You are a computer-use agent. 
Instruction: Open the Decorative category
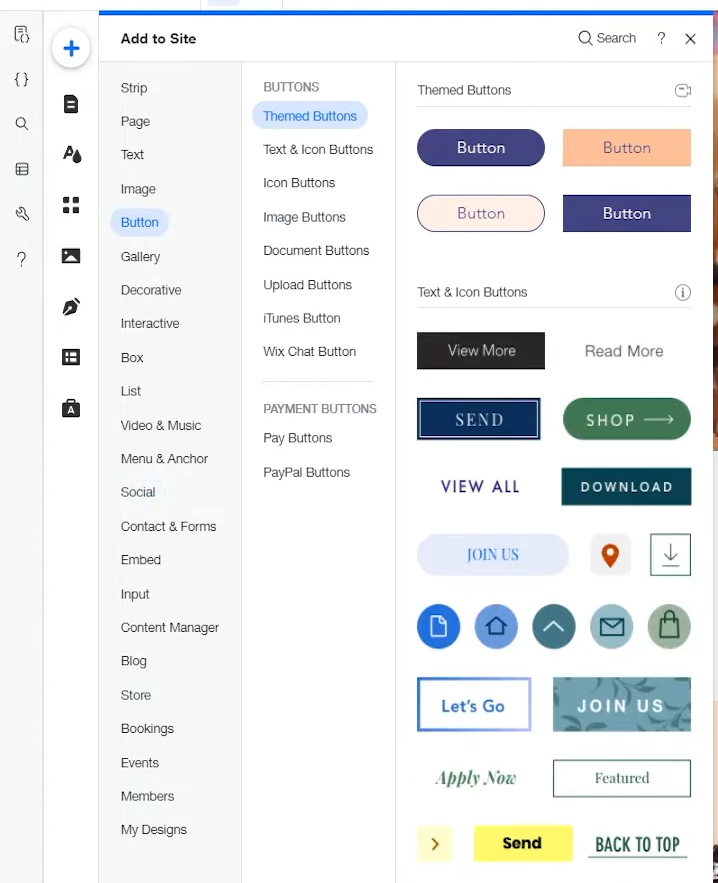[151, 290]
